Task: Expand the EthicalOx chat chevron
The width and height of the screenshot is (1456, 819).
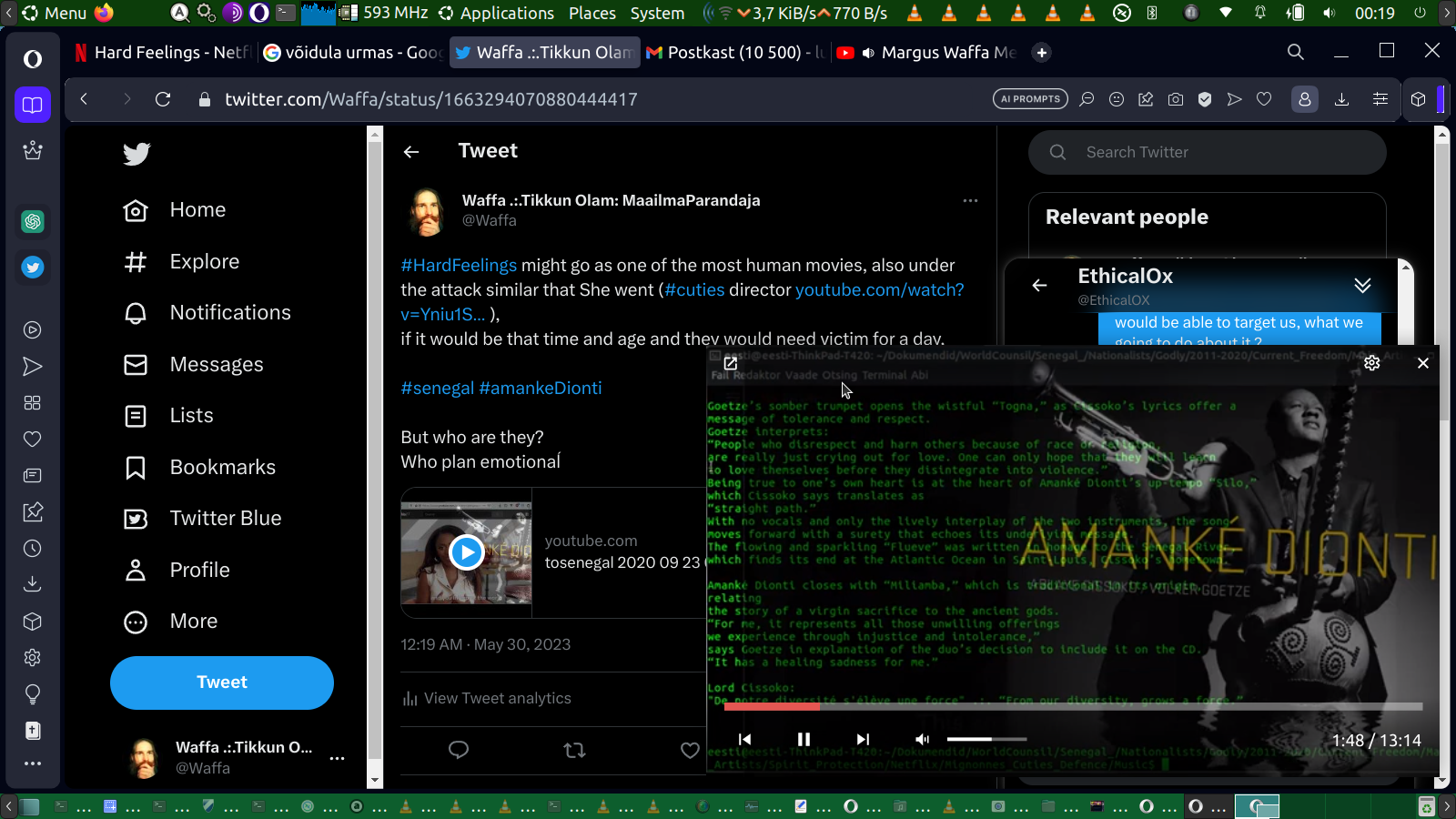Action: (x=1362, y=285)
